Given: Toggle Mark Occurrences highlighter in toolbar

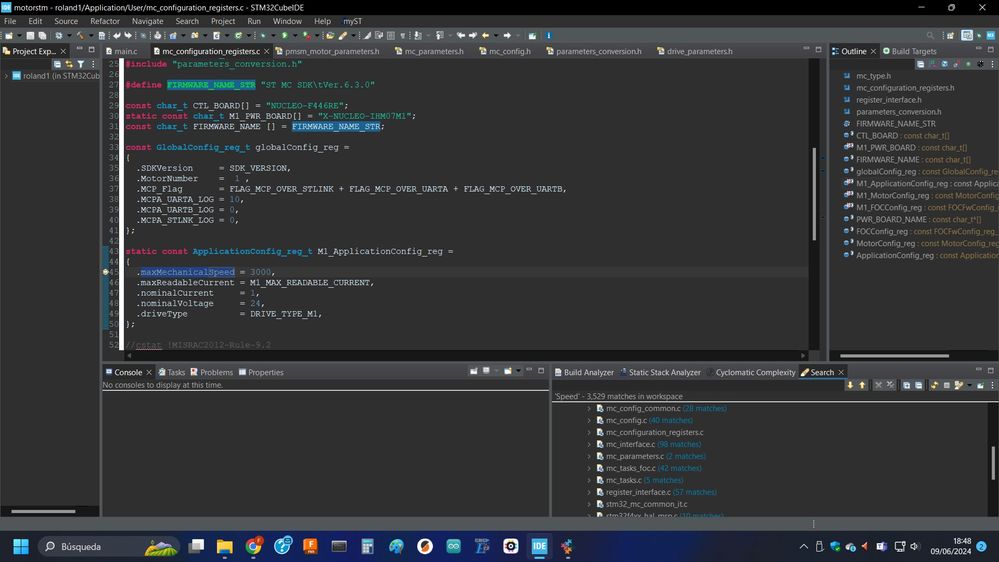Looking at the screenshot, I should point(368,36).
